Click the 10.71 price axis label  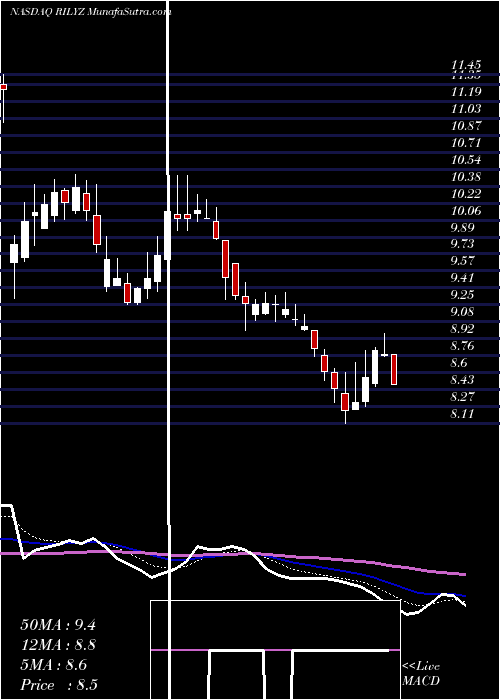[x=466, y=143]
